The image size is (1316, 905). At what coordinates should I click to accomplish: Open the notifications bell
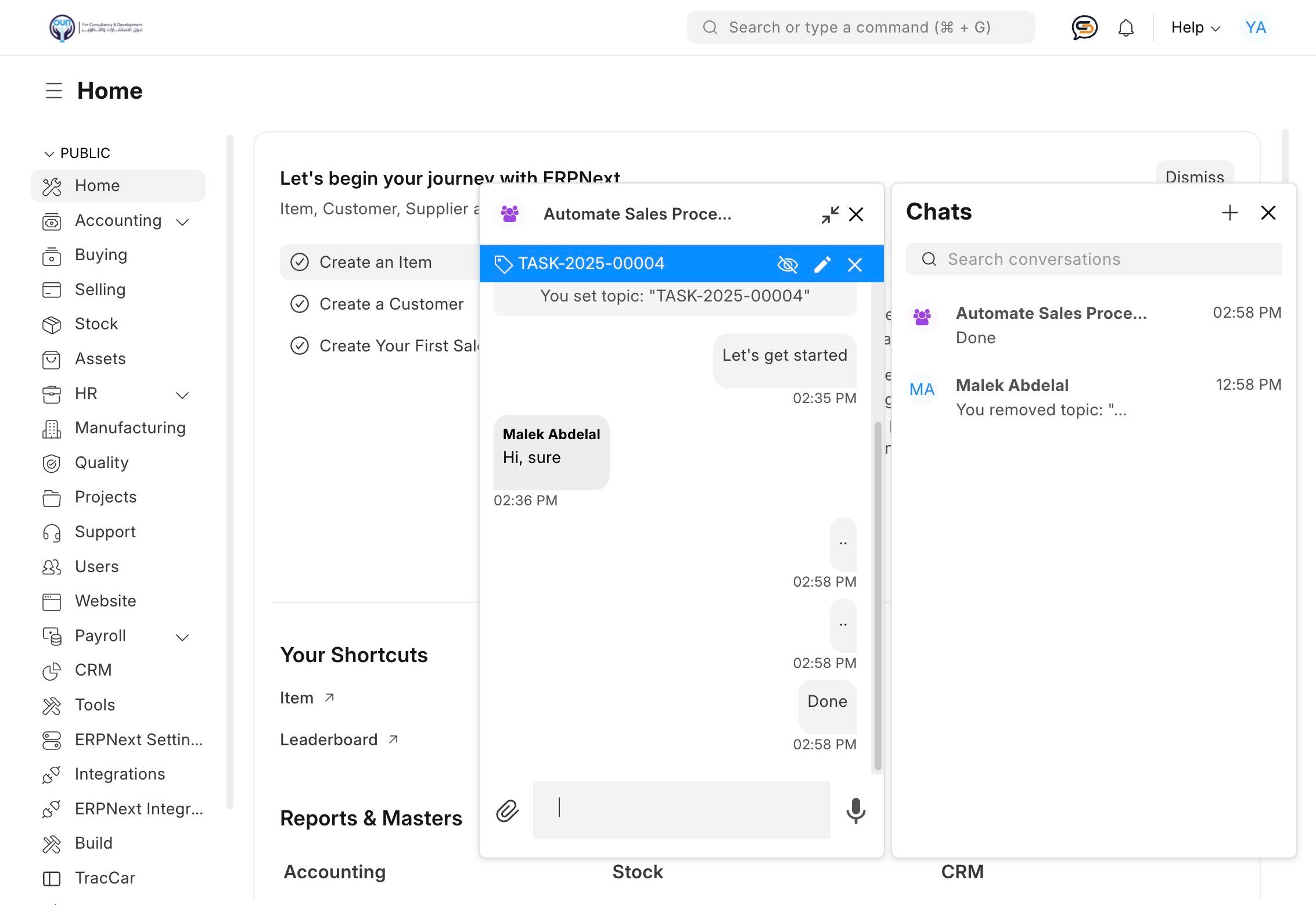(1126, 27)
